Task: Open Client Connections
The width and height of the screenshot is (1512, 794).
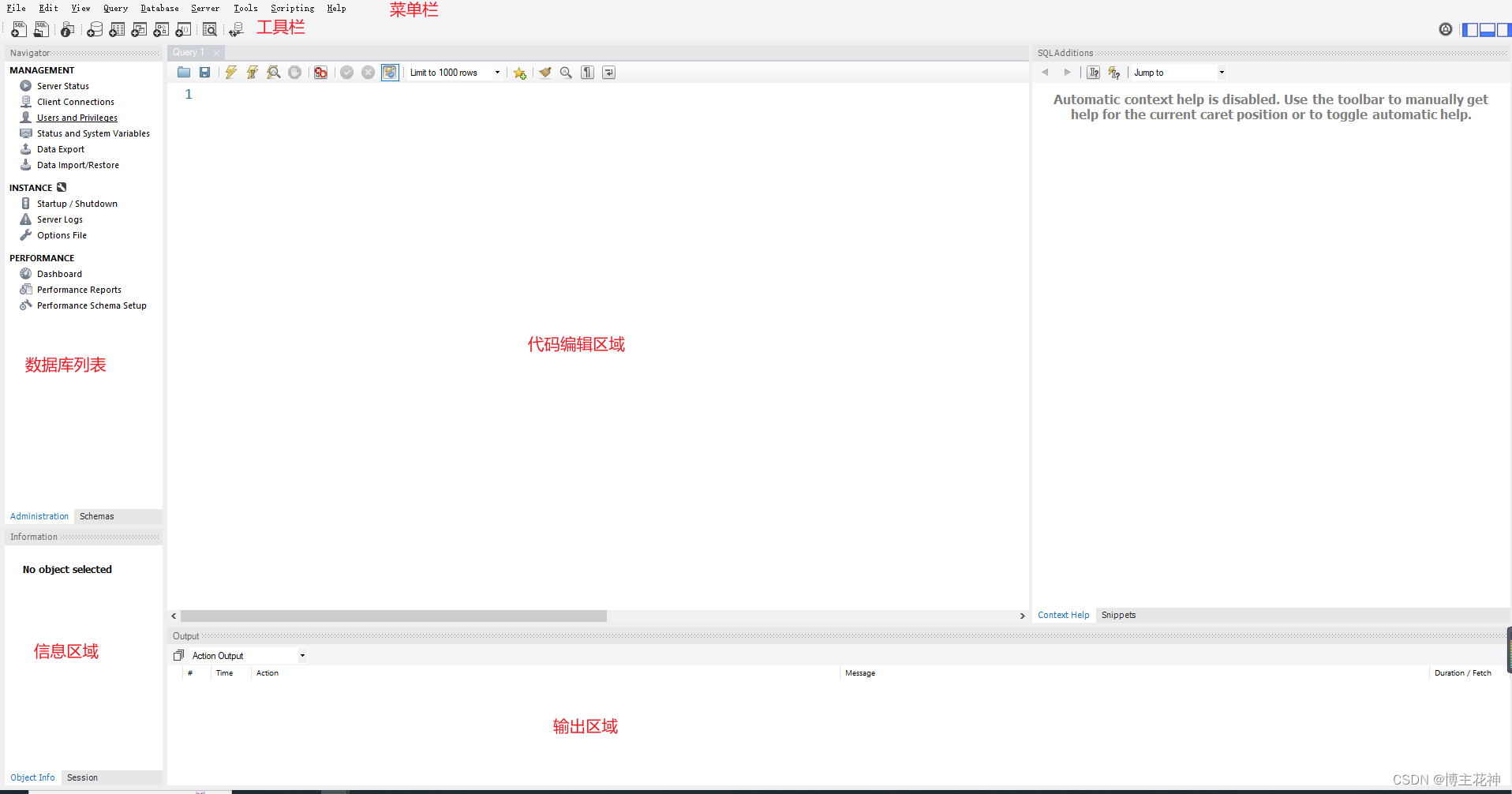Action: point(76,102)
